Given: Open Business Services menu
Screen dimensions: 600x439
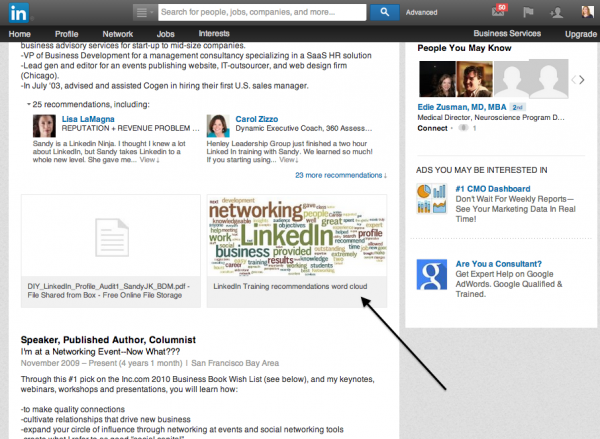Looking at the screenshot, I should click(507, 34).
